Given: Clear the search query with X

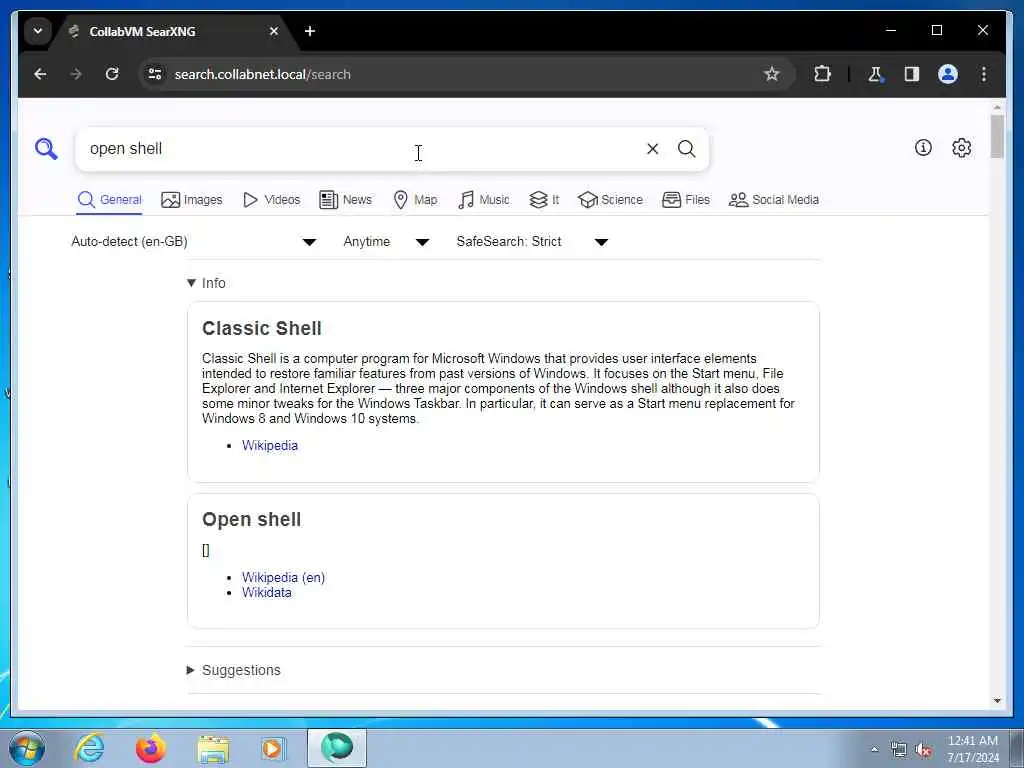Looking at the screenshot, I should coord(652,149).
